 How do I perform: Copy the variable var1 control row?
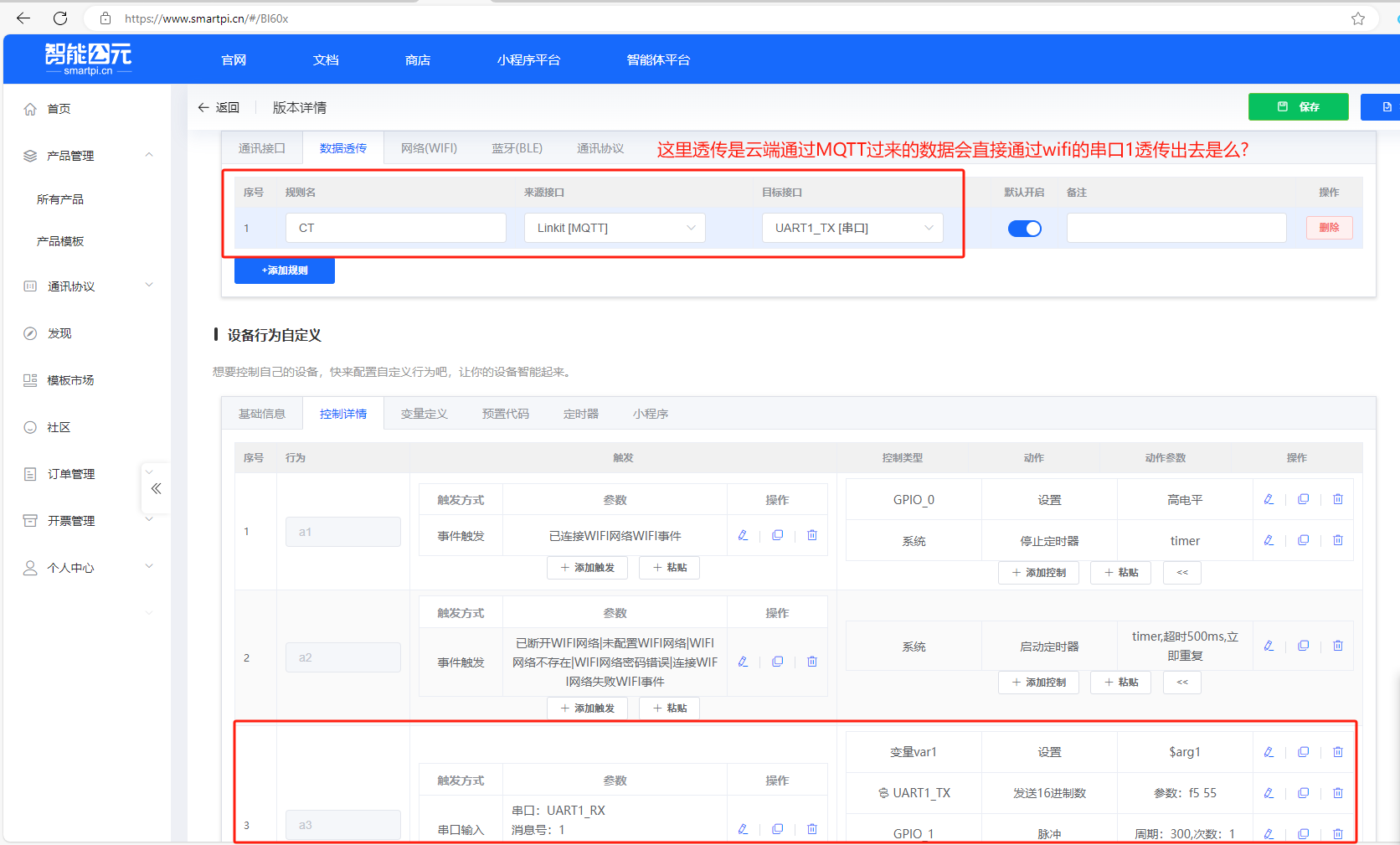click(x=1303, y=752)
